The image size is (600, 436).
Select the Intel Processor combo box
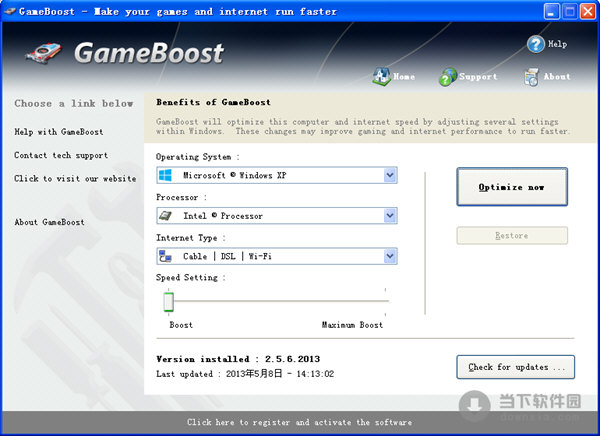tap(277, 216)
